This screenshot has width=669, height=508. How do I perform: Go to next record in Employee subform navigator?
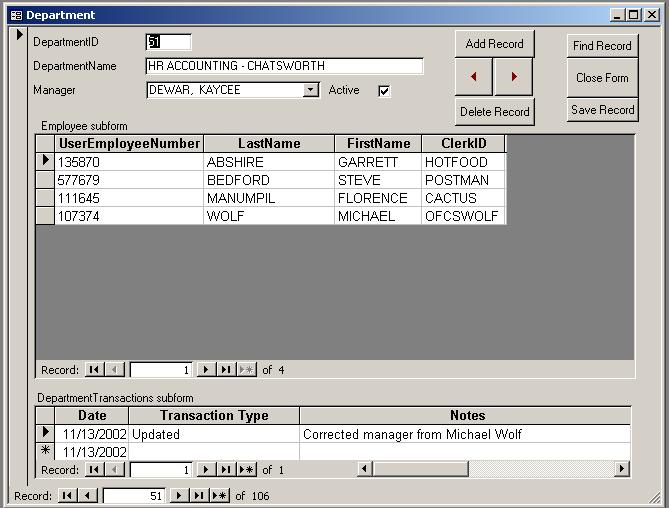pyautogui.click(x=206, y=369)
